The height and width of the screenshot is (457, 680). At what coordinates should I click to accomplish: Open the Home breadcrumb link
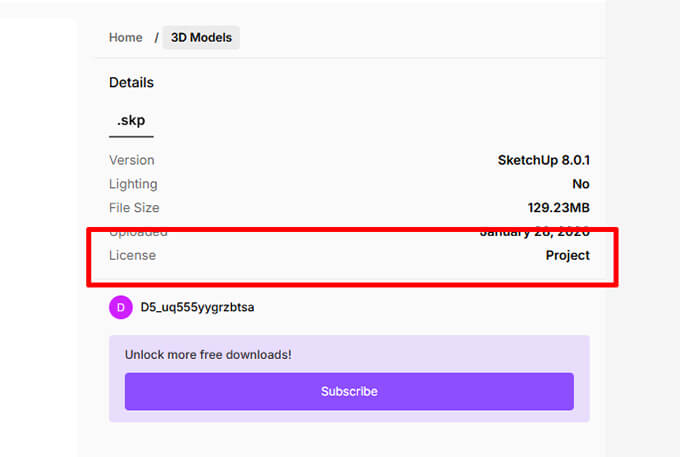(x=126, y=38)
